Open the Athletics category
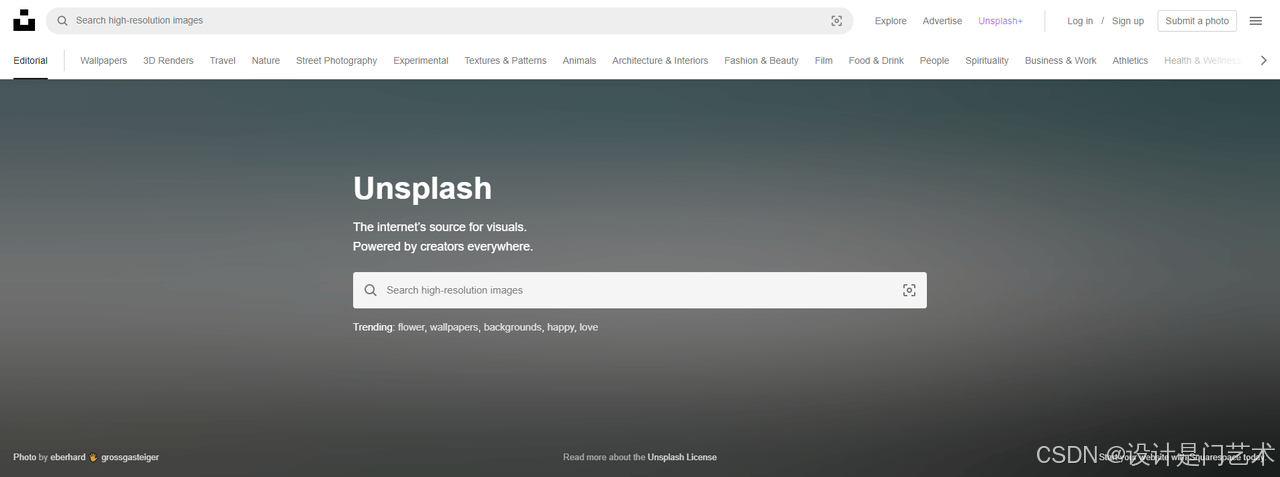The height and width of the screenshot is (477, 1280). 1130,60
